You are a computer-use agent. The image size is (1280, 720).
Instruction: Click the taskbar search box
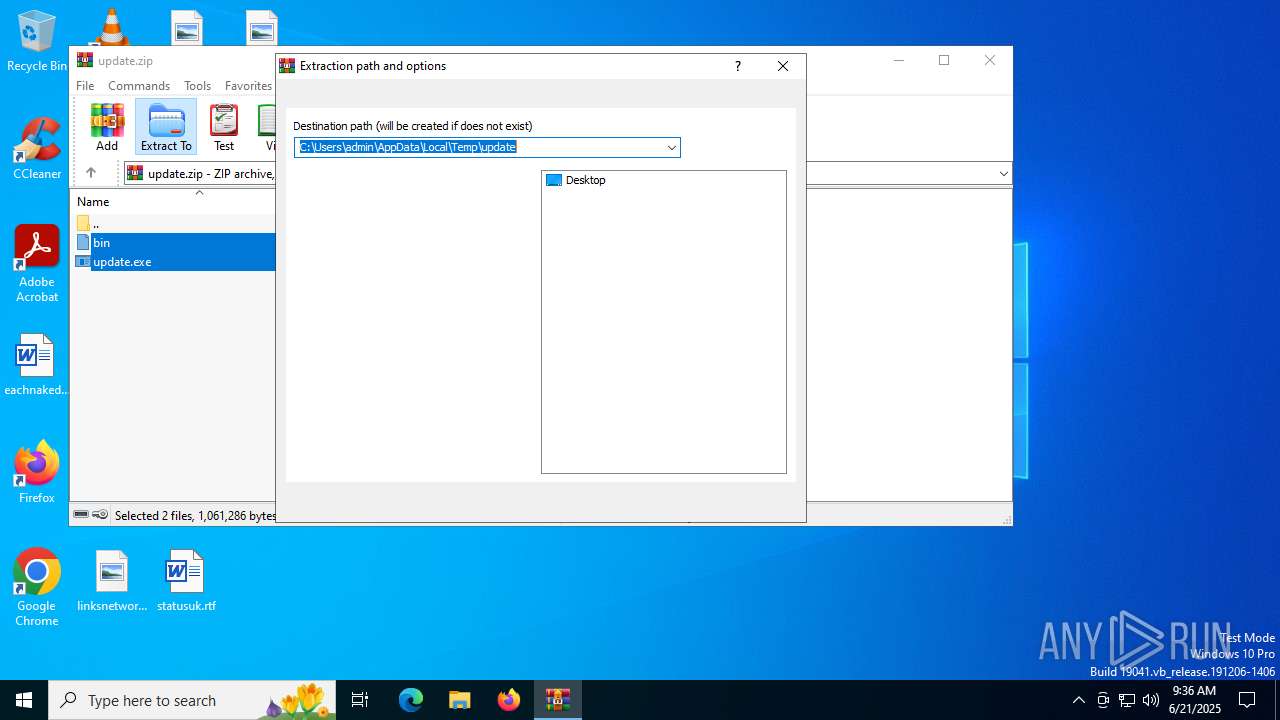(x=192, y=700)
